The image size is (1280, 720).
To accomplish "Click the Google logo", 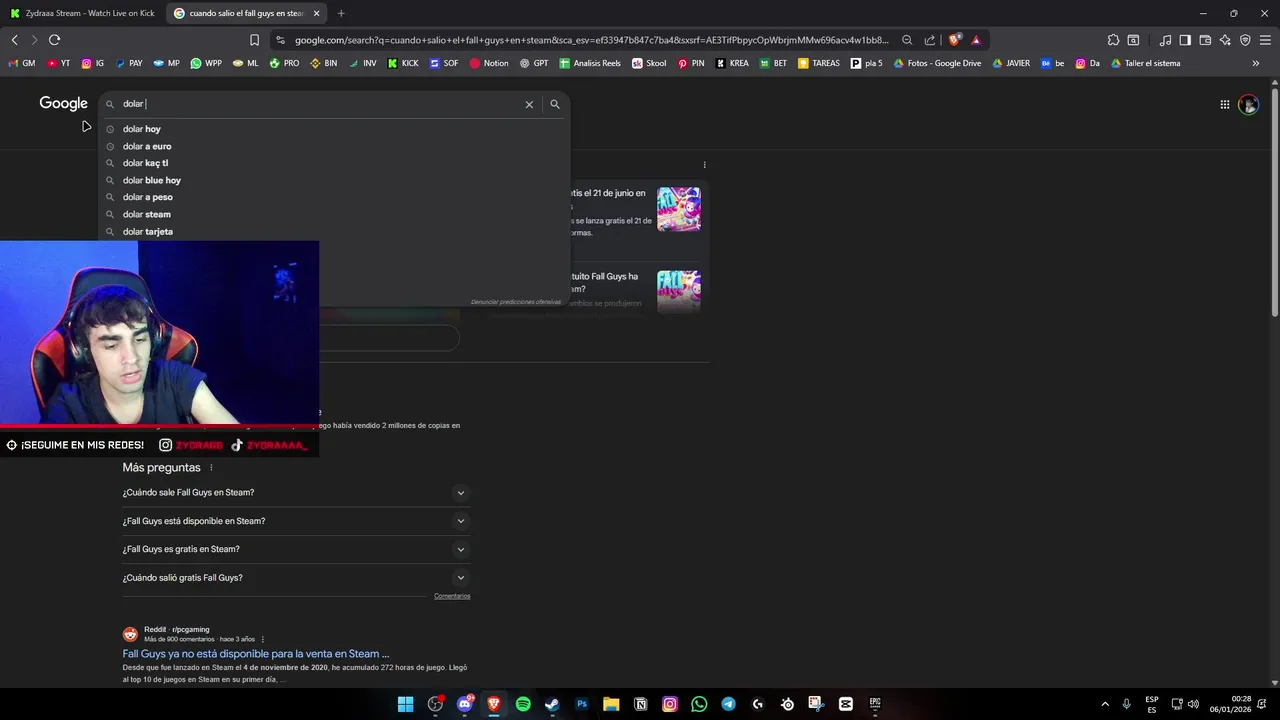I will pyautogui.click(x=64, y=104).
